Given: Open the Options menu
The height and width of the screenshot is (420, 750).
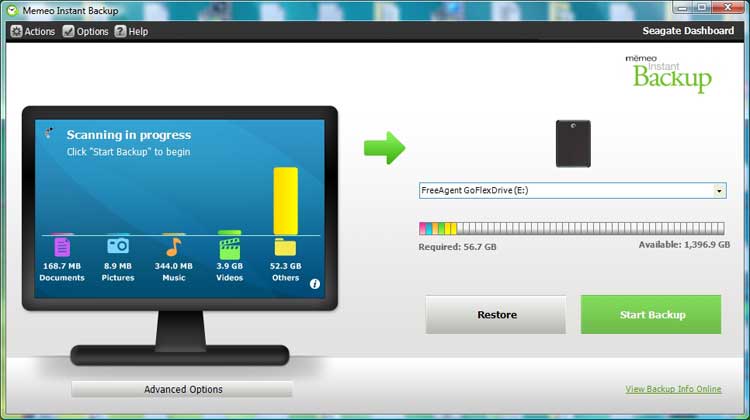Looking at the screenshot, I should point(86,32).
